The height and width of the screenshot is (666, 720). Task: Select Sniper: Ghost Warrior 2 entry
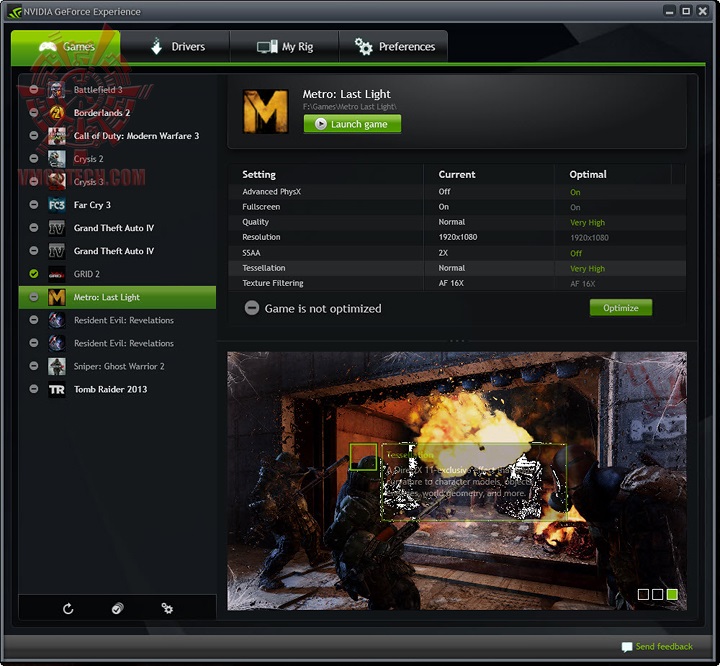click(x=119, y=367)
